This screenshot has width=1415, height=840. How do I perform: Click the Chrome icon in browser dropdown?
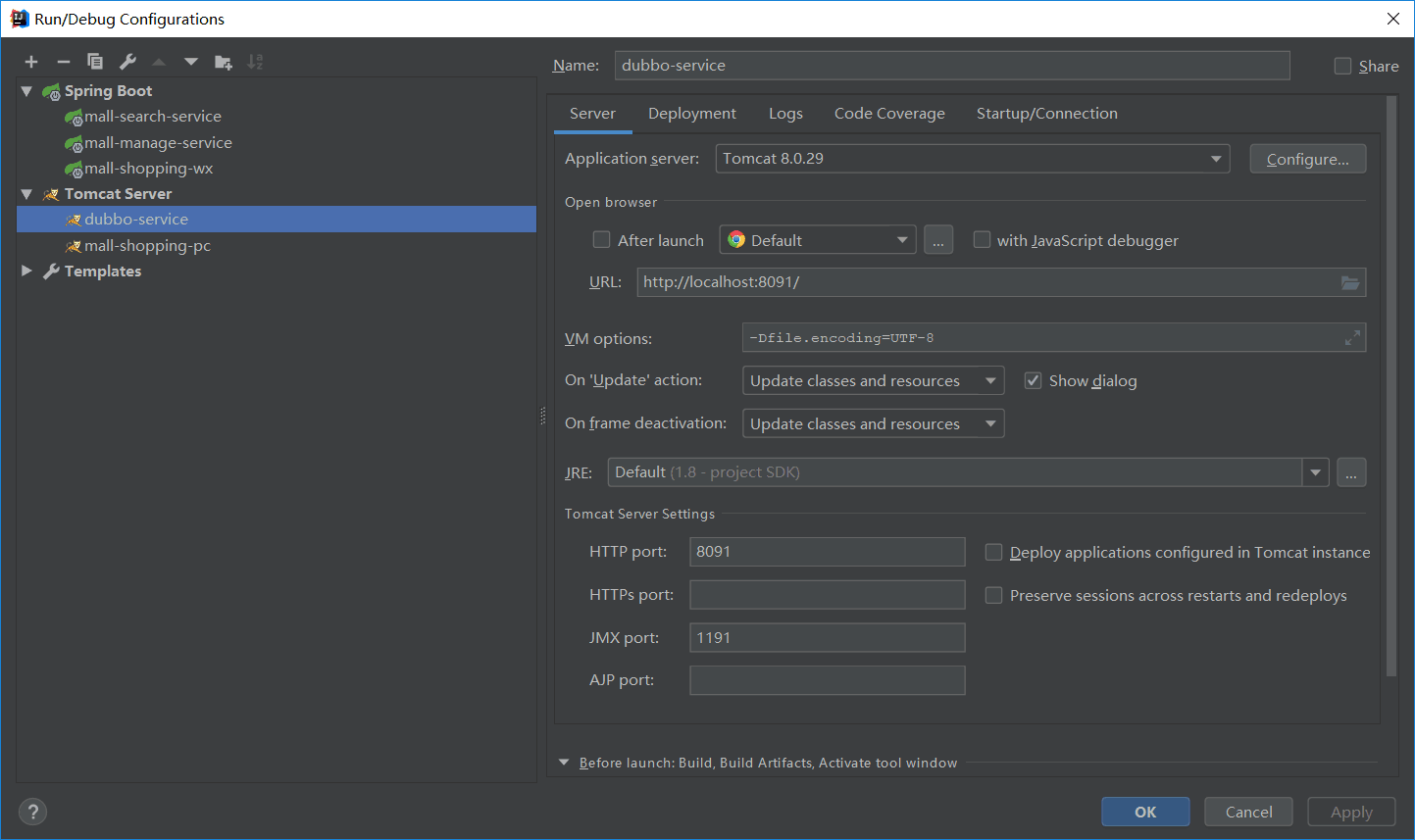736,240
